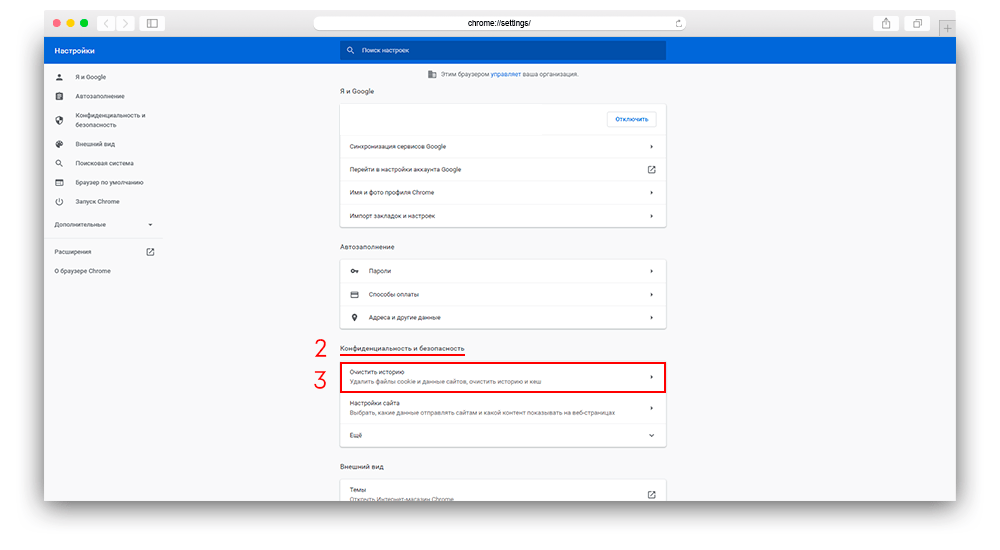
Task: Open Расширения link in the sidebar
Action: pos(73,252)
